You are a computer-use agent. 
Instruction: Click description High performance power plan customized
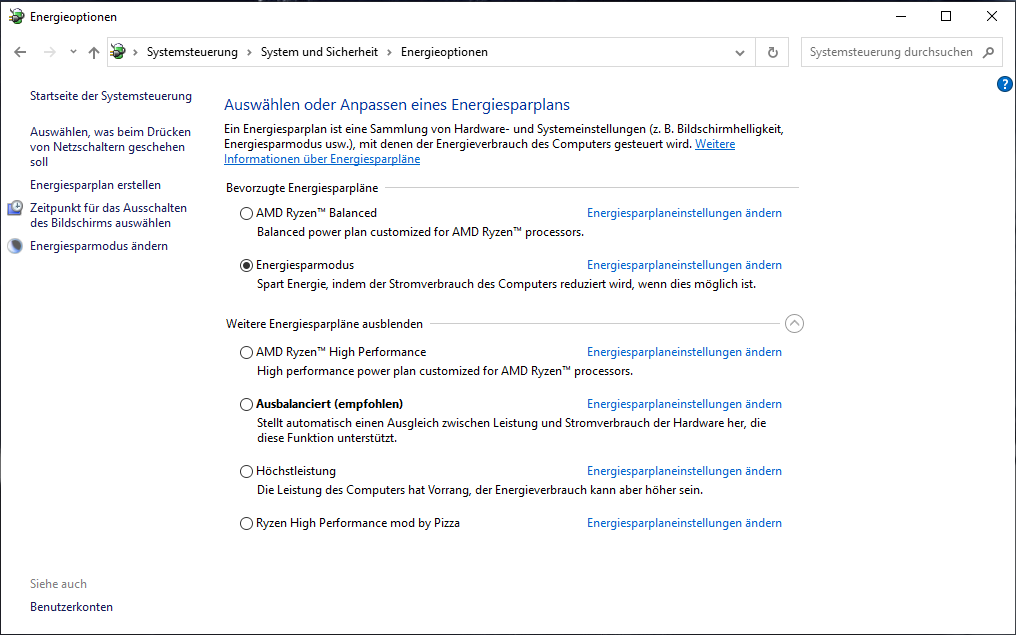(444, 371)
